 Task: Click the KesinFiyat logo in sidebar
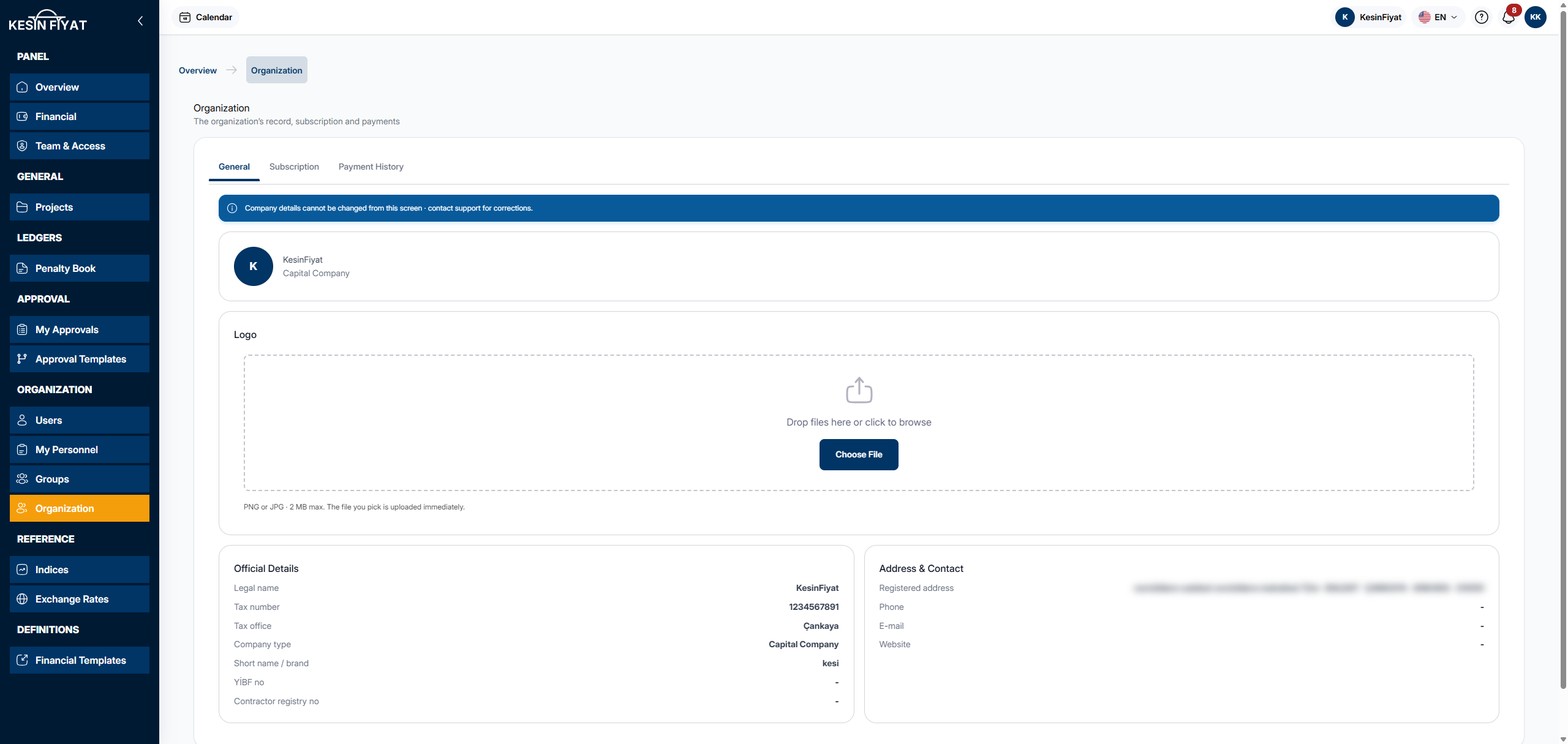coord(48,20)
